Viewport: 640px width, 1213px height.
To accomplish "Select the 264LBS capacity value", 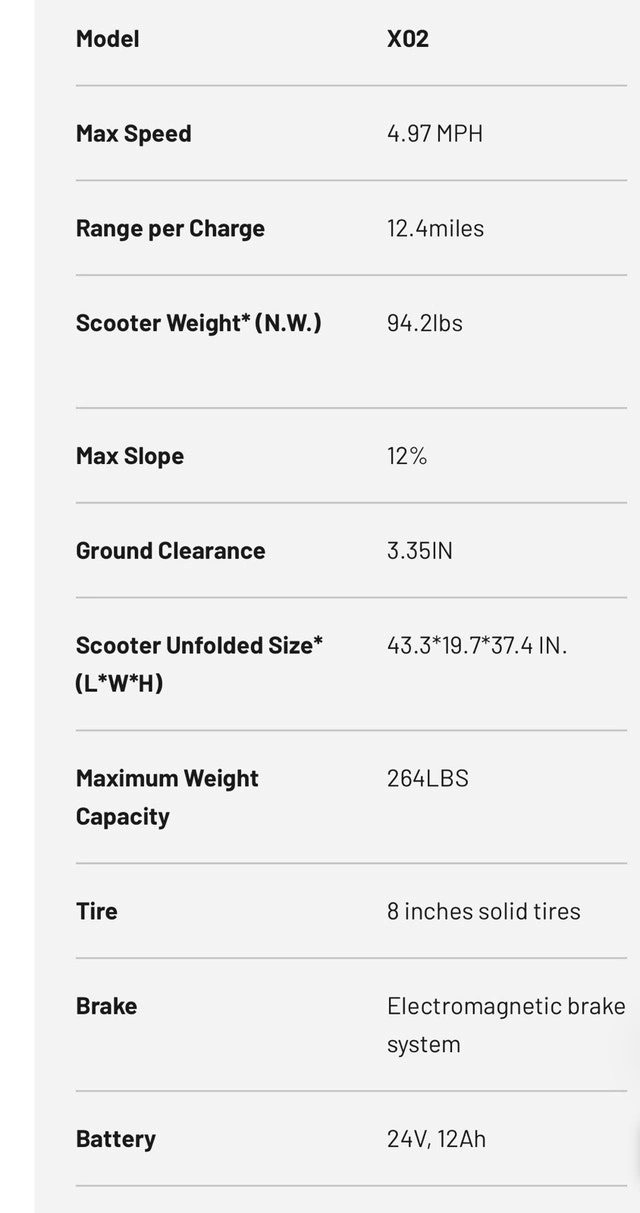I will (x=427, y=778).
